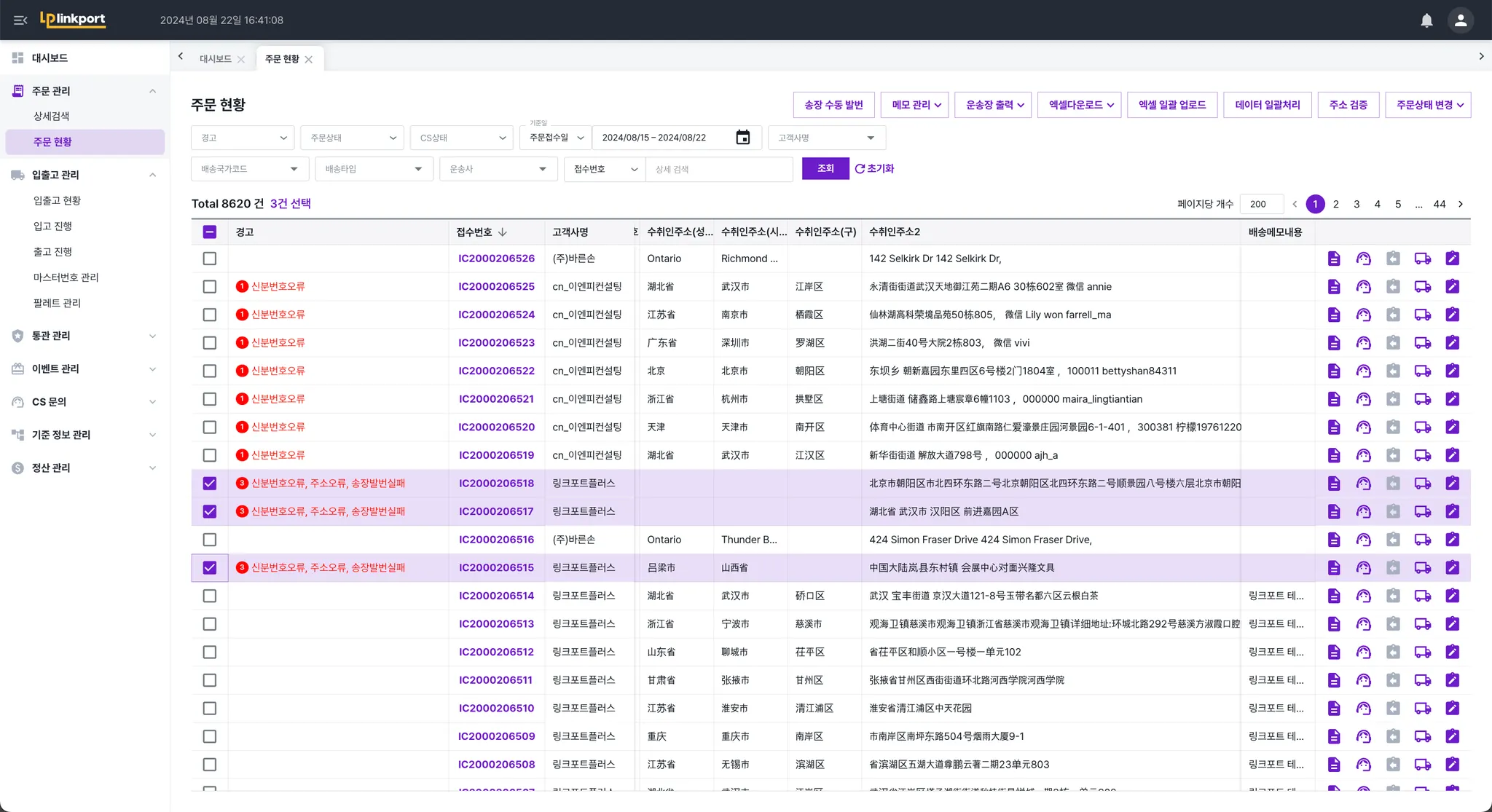Toggle the select-all header checkbox
1492x812 pixels.
tap(210, 232)
